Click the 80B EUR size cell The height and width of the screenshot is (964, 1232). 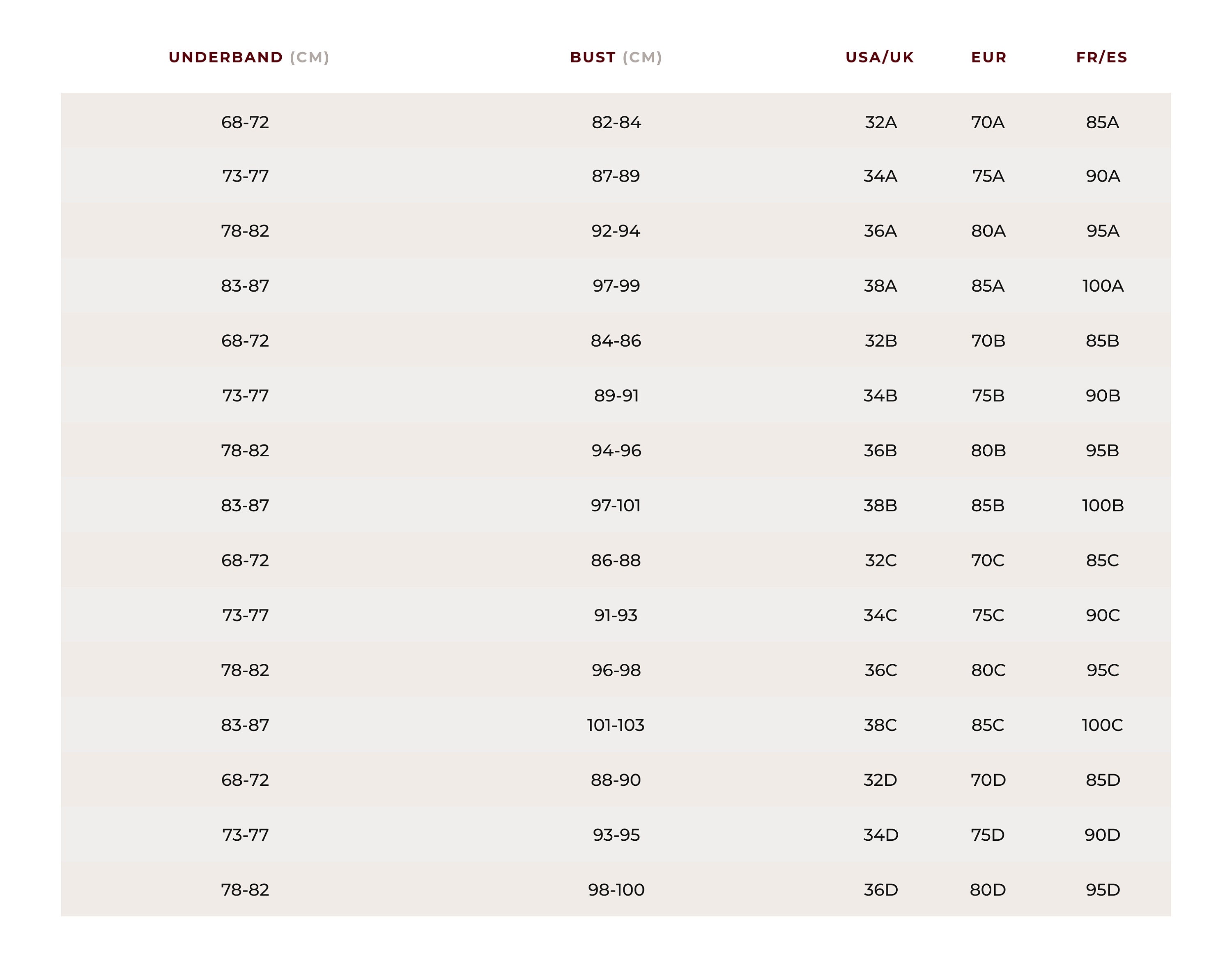click(988, 451)
